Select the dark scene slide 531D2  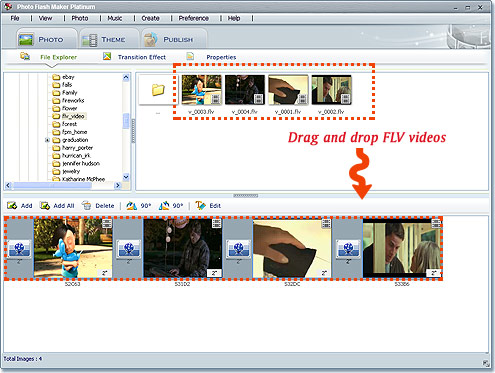(183, 248)
